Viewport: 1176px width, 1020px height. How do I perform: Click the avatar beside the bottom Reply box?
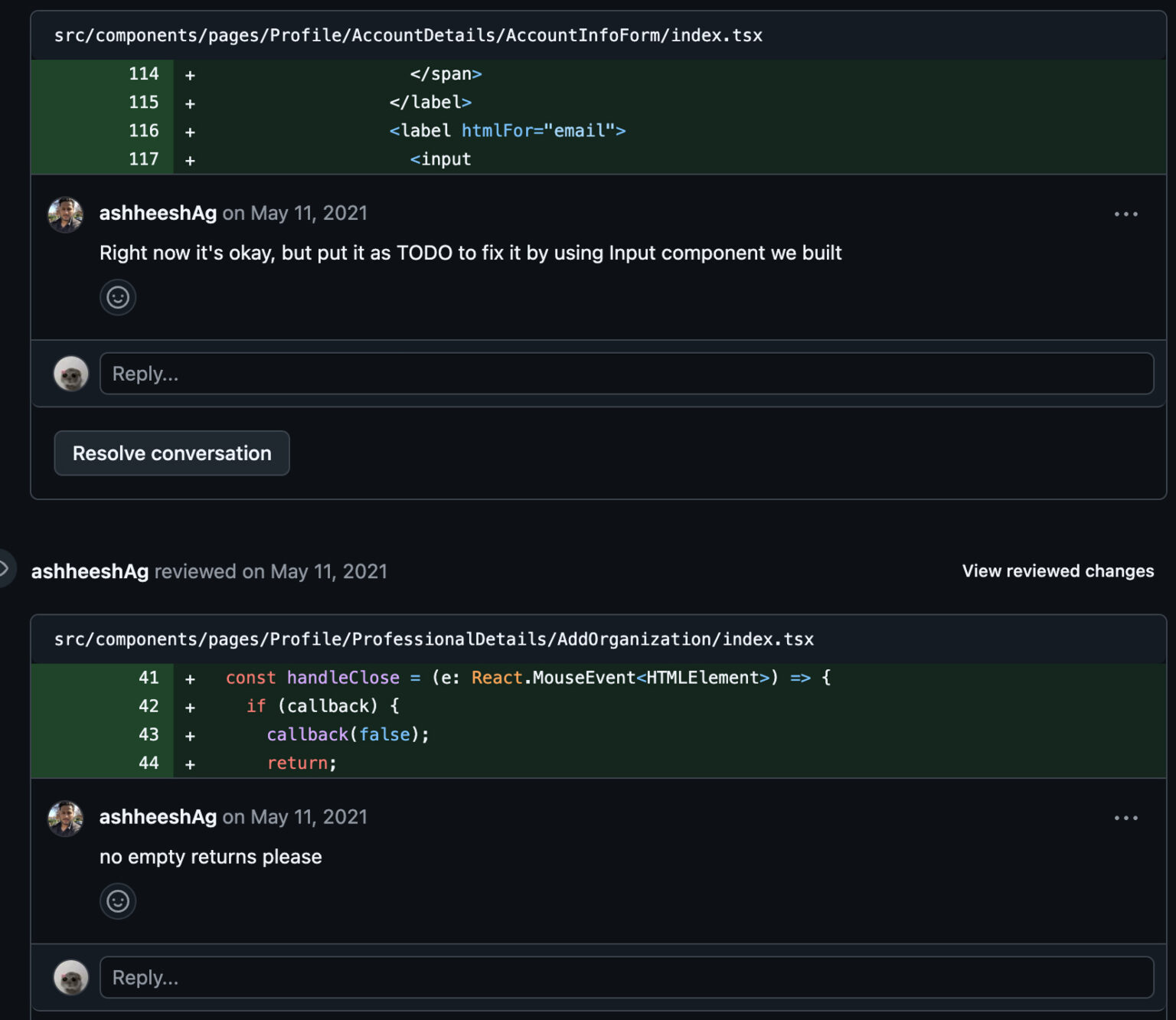(x=70, y=978)
